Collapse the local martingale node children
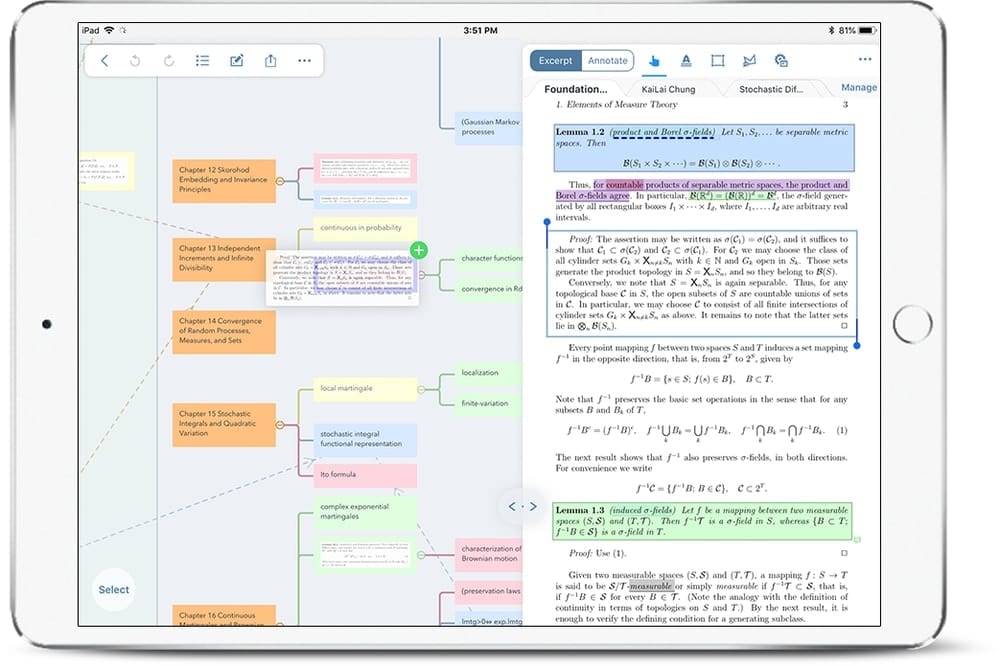The height and width of the screenshot is (666, 1000). (x=421, y=388)
